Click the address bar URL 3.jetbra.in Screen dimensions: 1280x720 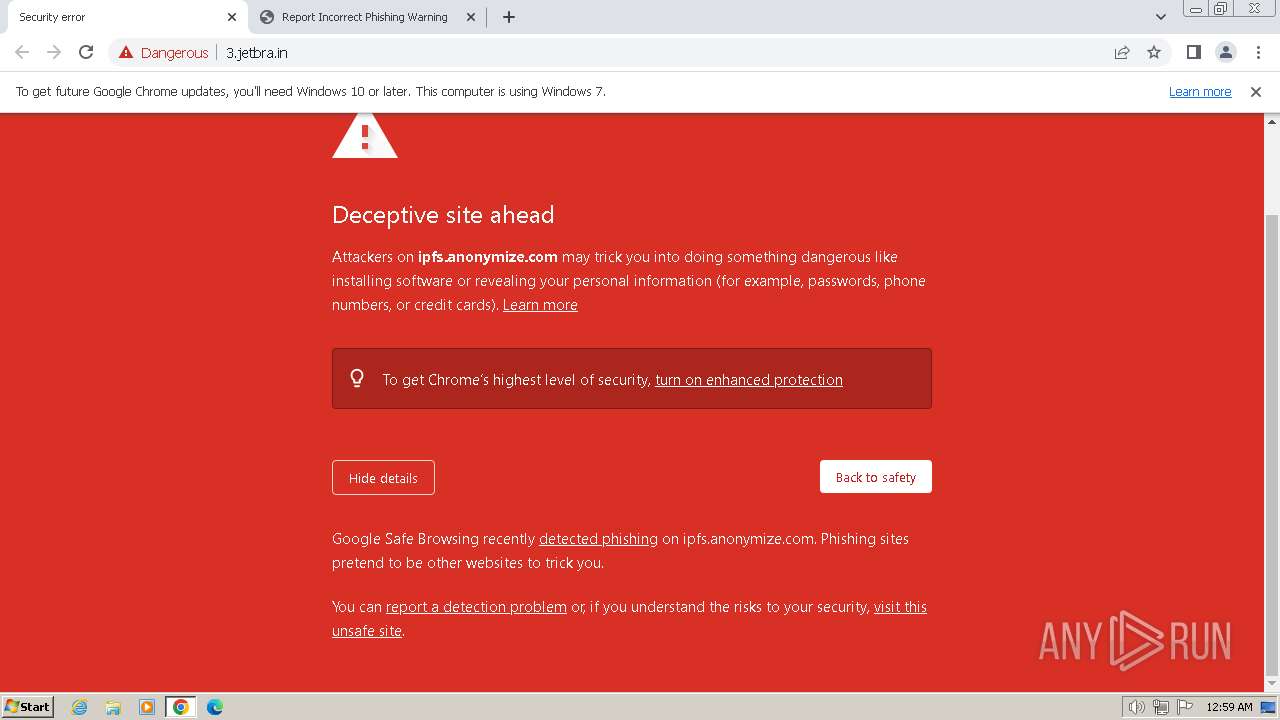[x=257, y=53]
